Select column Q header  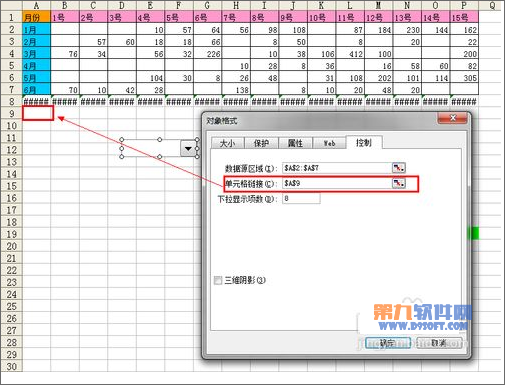[492, 5]
